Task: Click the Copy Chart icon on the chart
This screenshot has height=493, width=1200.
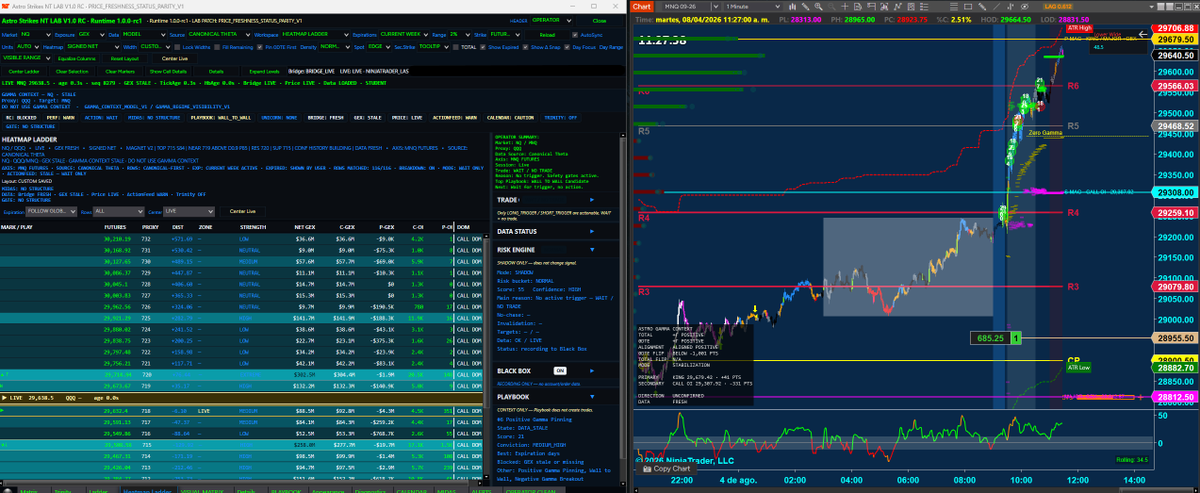Action: click(648, 468)
